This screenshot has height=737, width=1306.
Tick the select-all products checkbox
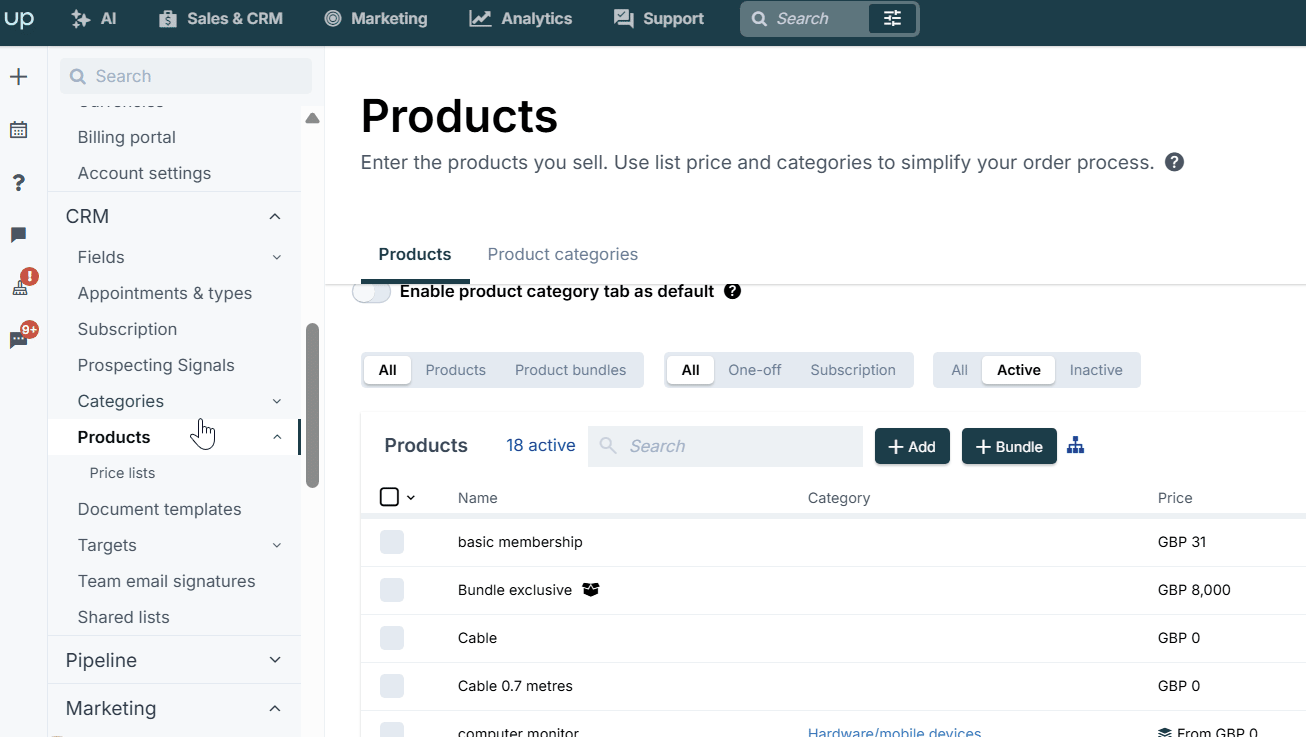click(390, 497)
